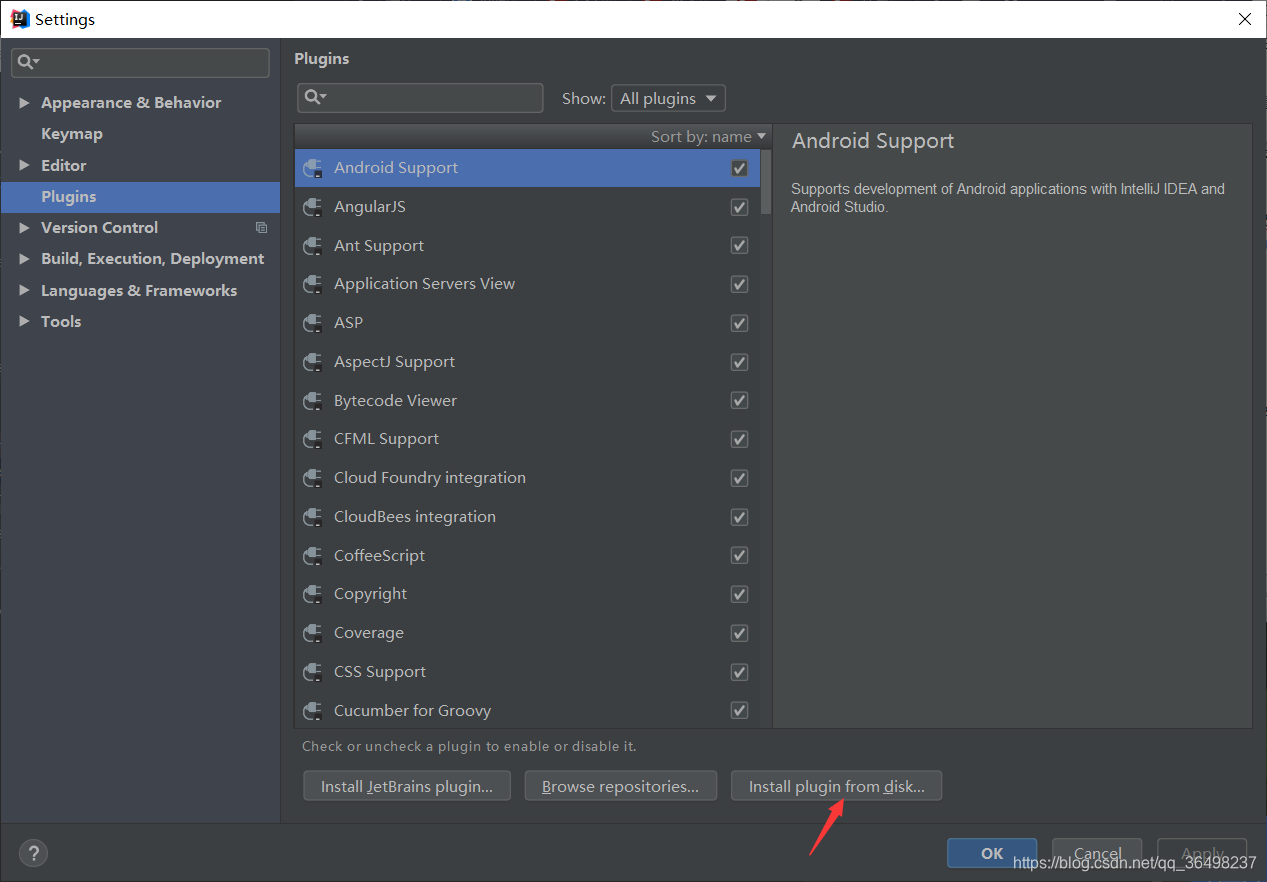Image resolution: width=1267 pixels, height=882 pixels.
Task: Expand Version Control tree arrow
Action: click(x=24, y=228)
